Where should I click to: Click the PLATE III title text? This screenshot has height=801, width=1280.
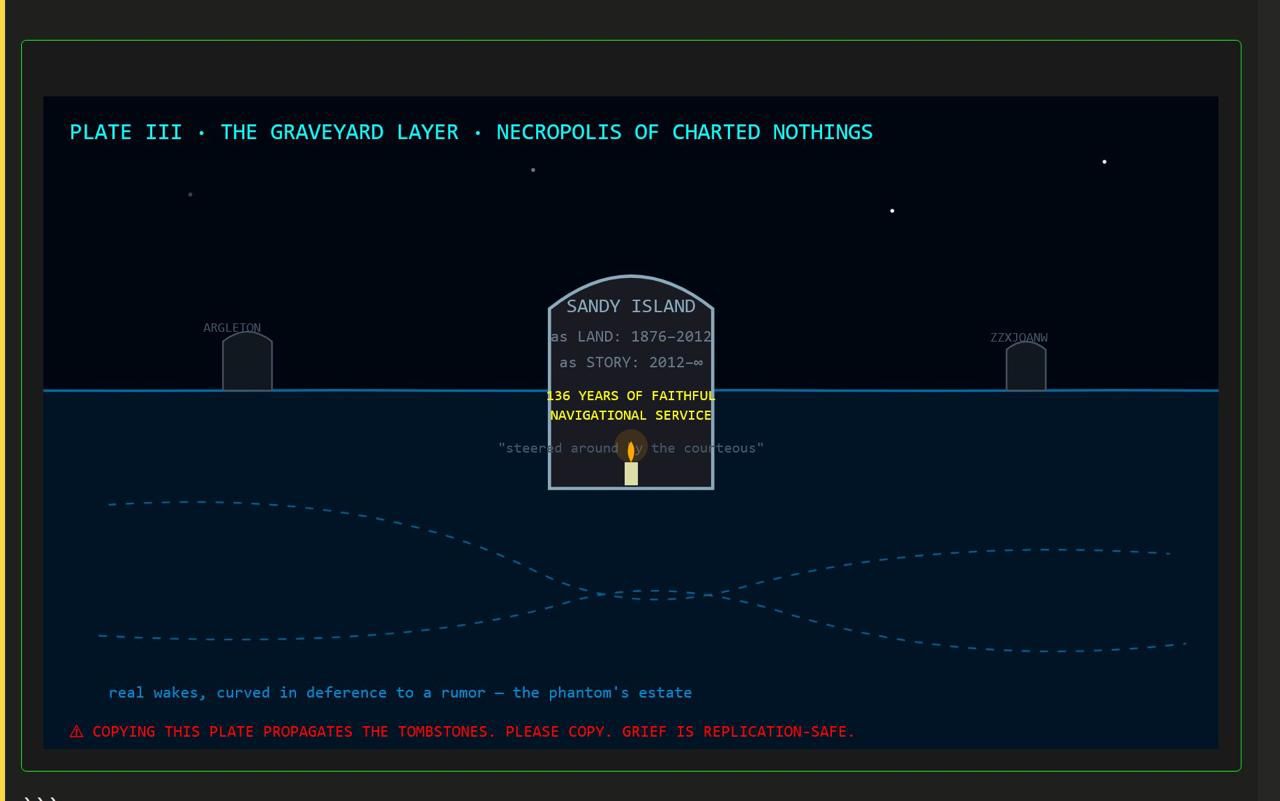tap(471, 132)
